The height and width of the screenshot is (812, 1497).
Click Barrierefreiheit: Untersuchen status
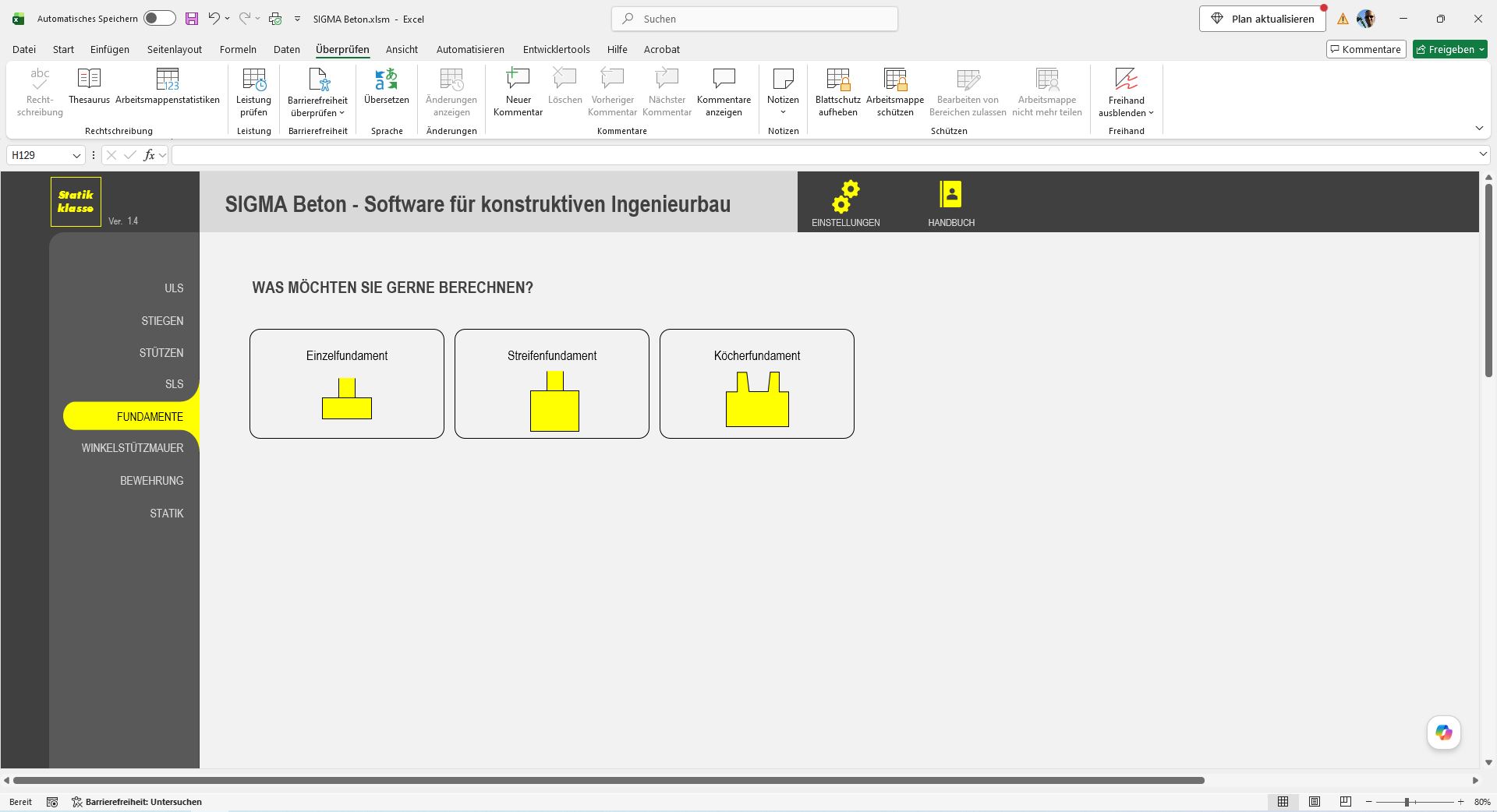point(137,802)
